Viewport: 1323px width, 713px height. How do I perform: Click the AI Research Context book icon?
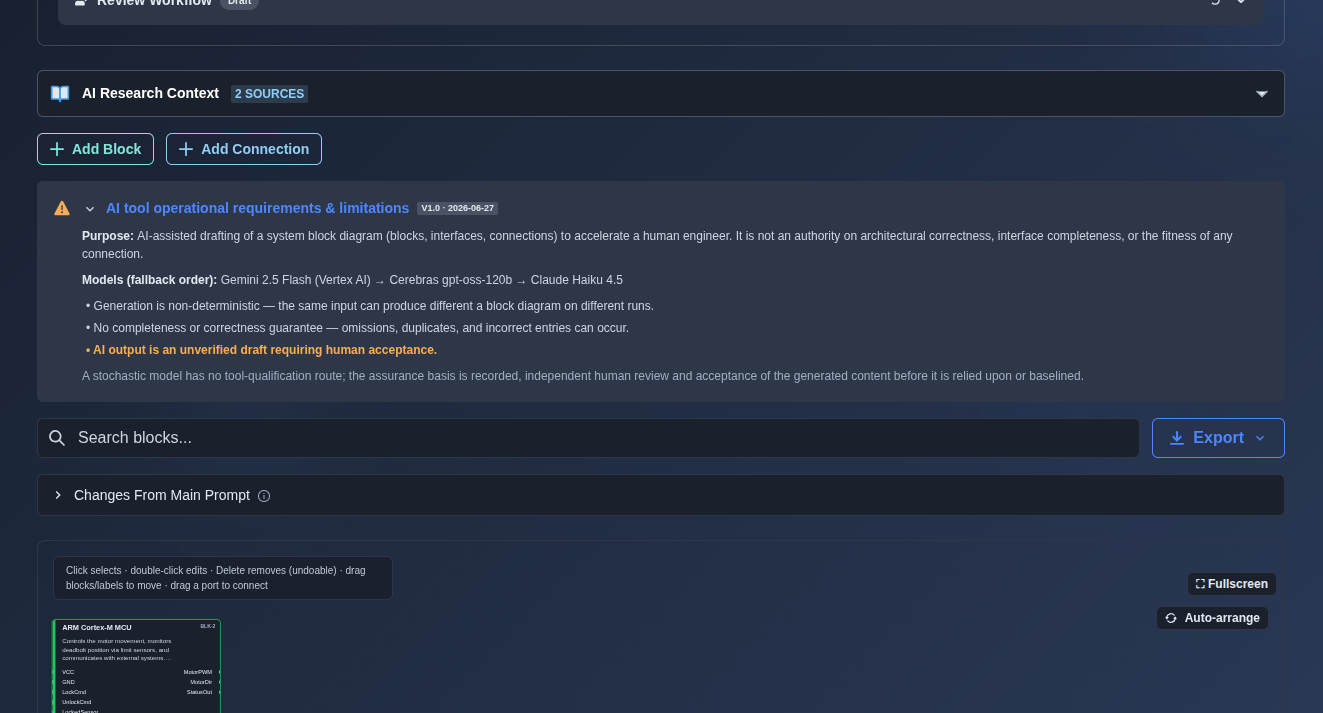point(60,93)
